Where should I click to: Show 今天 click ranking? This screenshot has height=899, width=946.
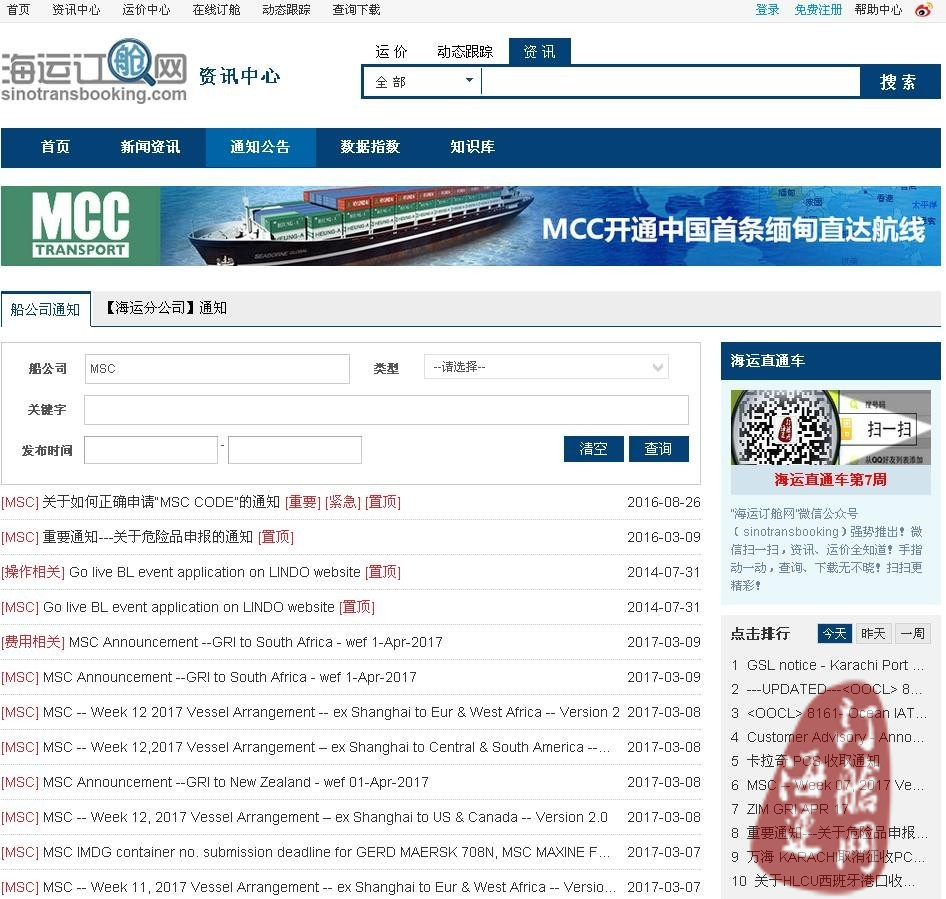[x=834, y=634]
